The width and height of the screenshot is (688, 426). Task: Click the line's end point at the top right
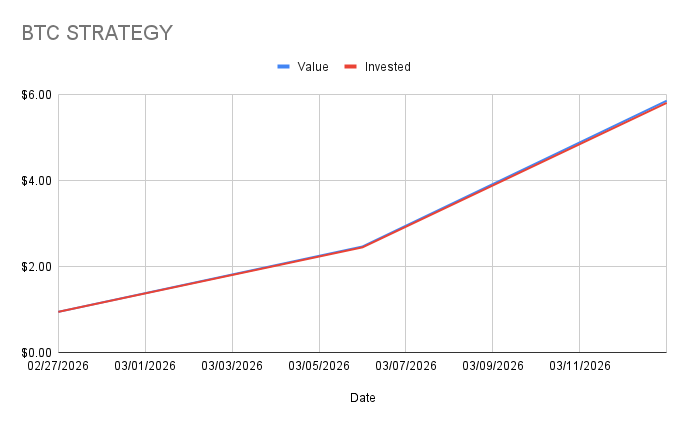coord(666,101)
